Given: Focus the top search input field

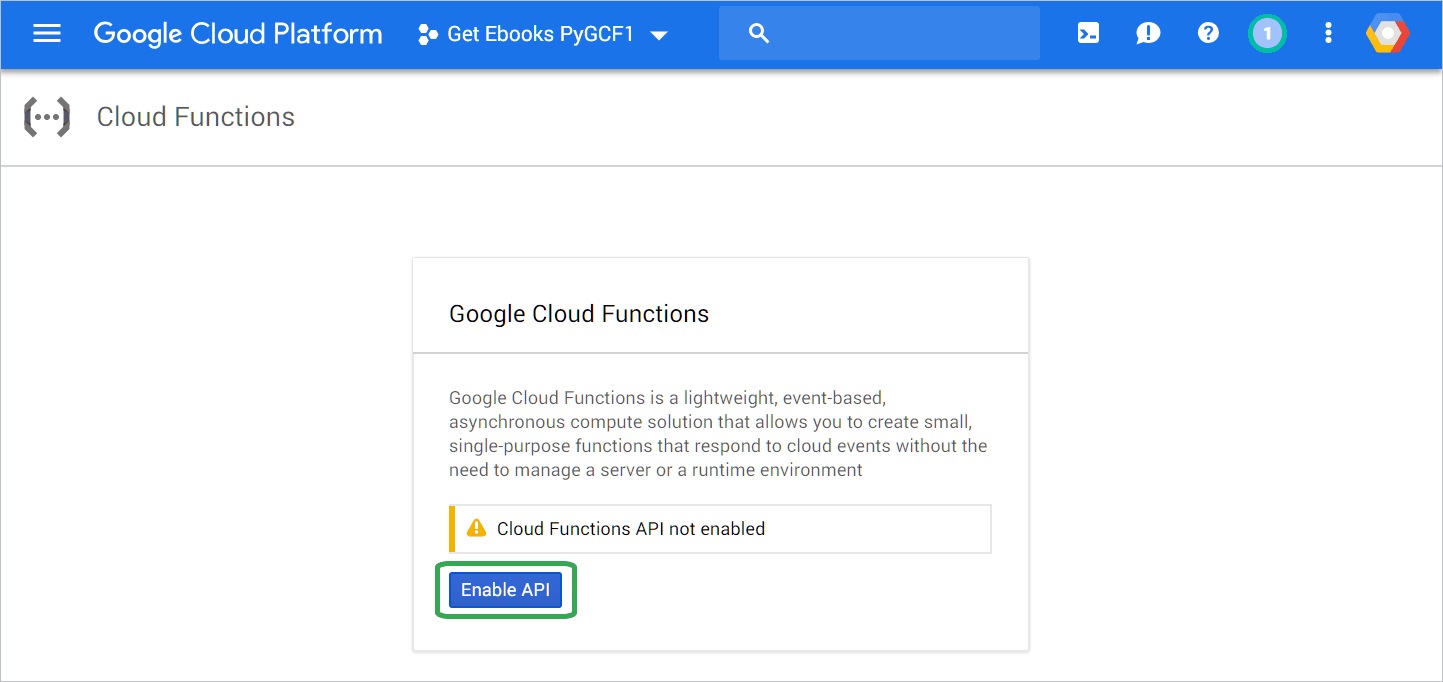Looking at the screenshot, I should [879, 34].
